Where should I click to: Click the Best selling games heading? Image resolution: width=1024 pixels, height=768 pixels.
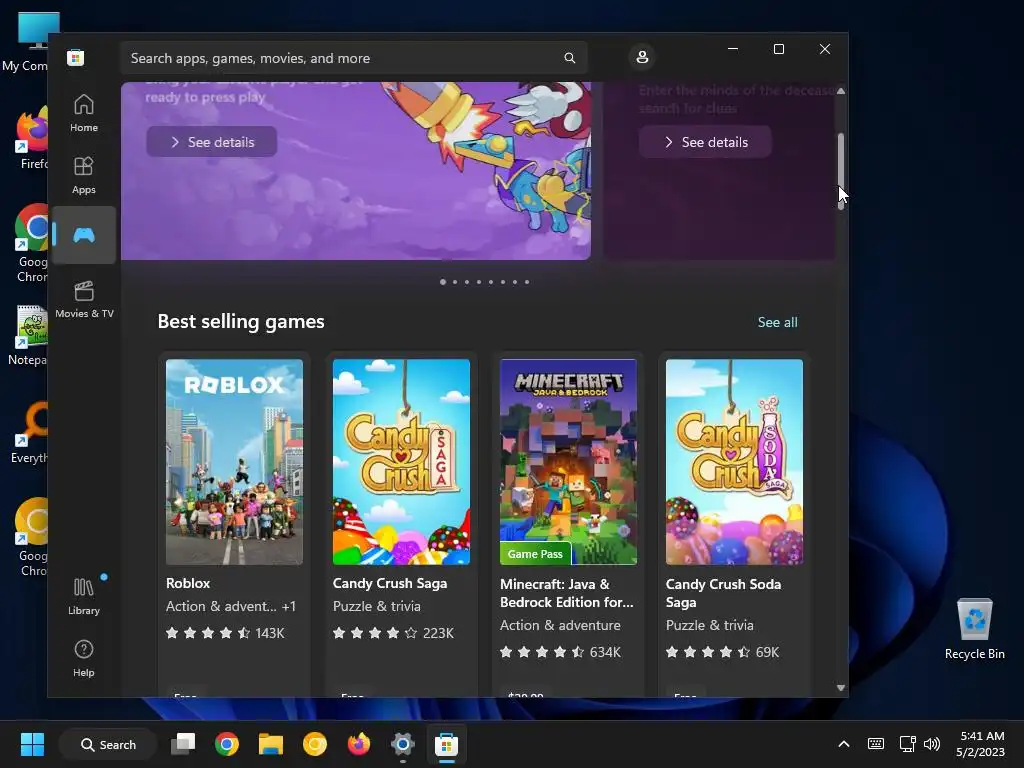tap(241, 321)
